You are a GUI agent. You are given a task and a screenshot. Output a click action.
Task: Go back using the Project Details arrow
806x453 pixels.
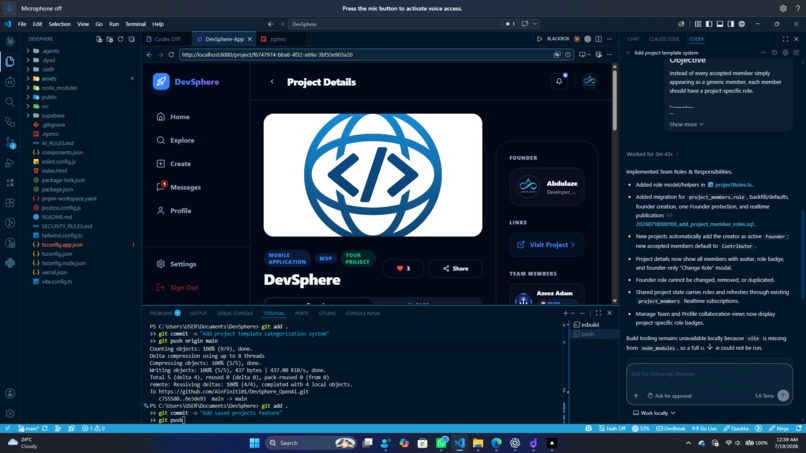272,82
